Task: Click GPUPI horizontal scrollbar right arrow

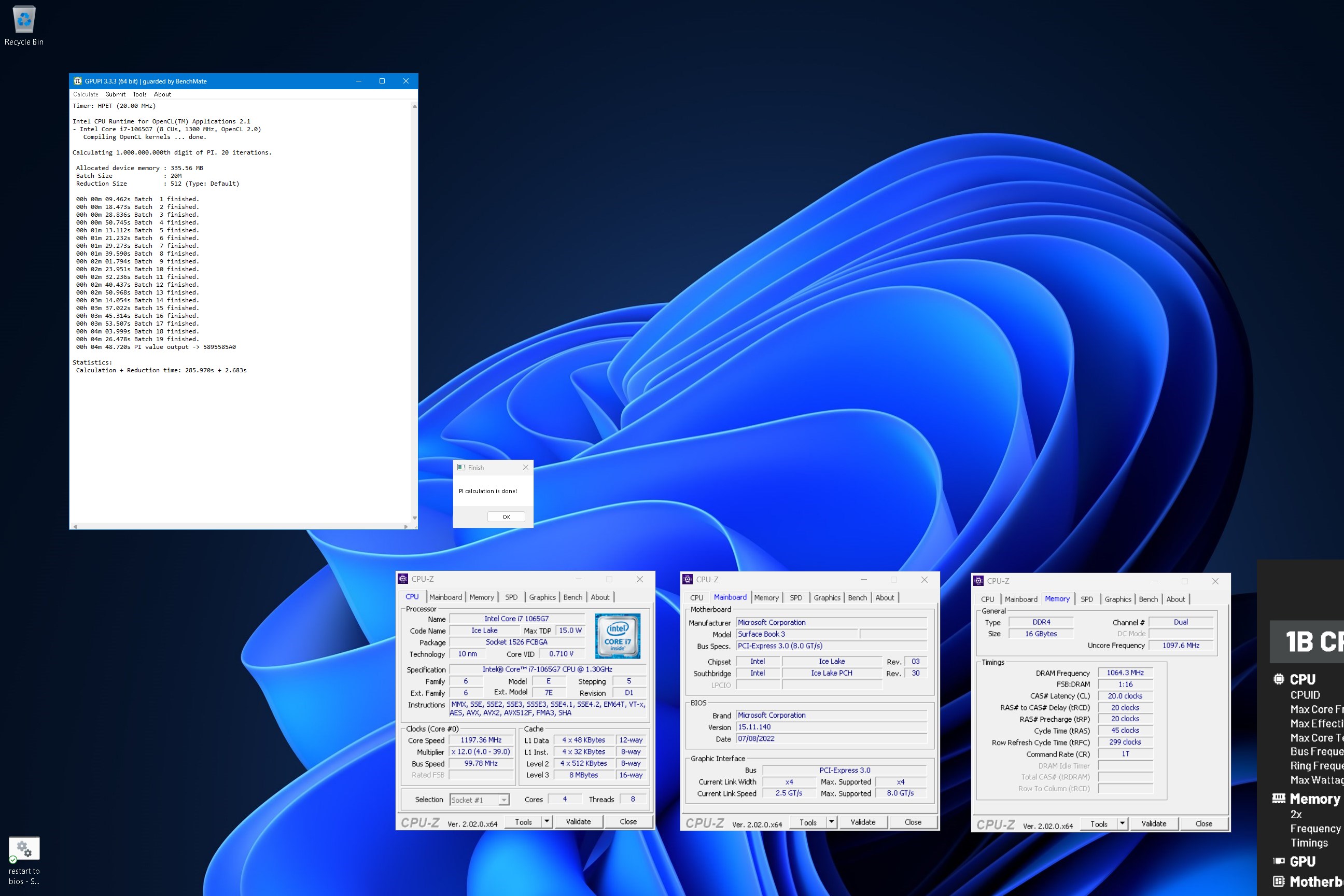Action: click(405, 526)
